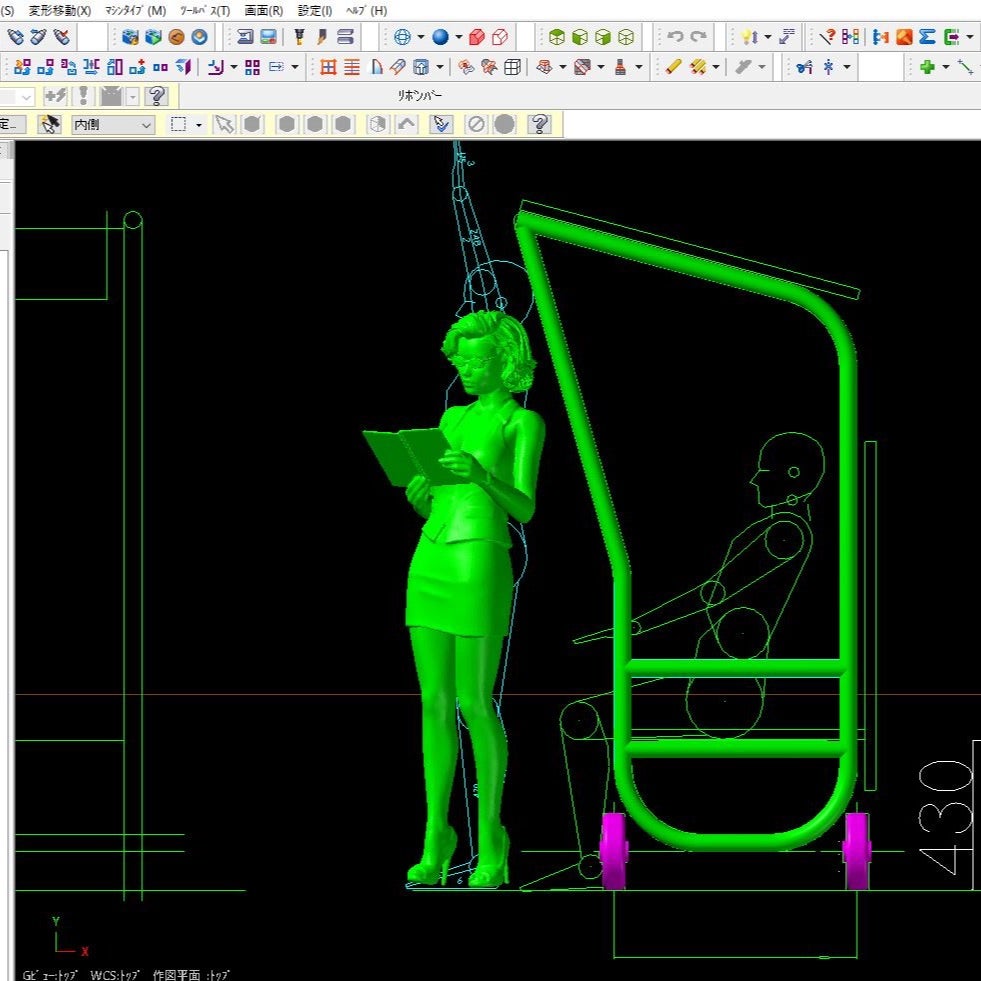This screenshot has width=981, height=981.
Task: Click the Redo arrow icon
Action: point(699,37)
